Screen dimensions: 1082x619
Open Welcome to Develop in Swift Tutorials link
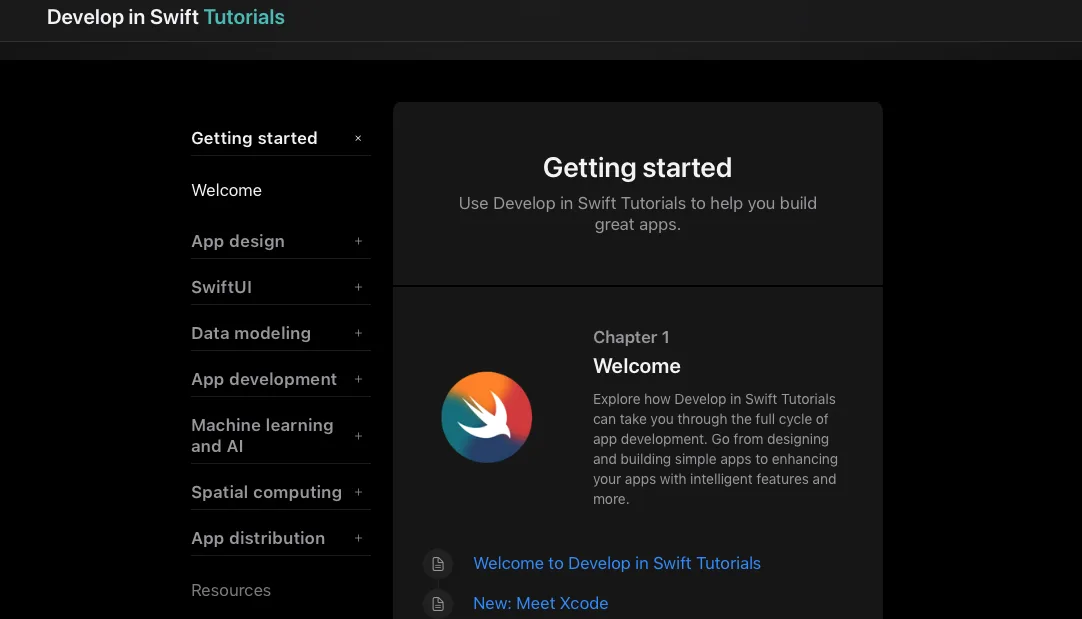(x=617, y=563)
